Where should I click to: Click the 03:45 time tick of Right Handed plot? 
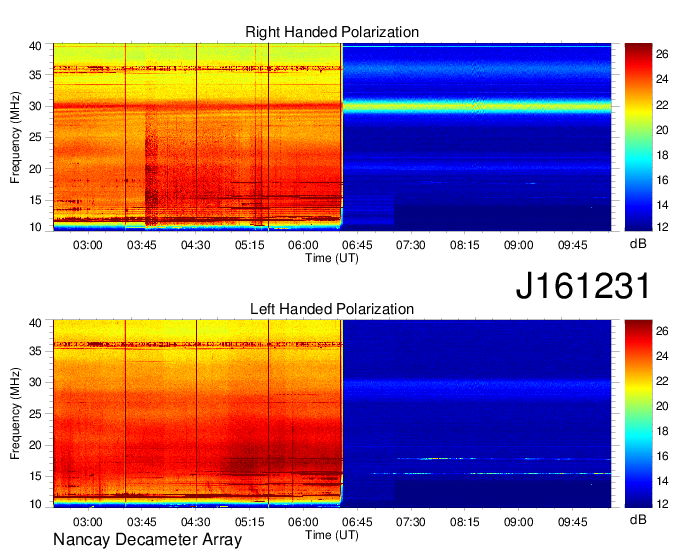point(142,245)
